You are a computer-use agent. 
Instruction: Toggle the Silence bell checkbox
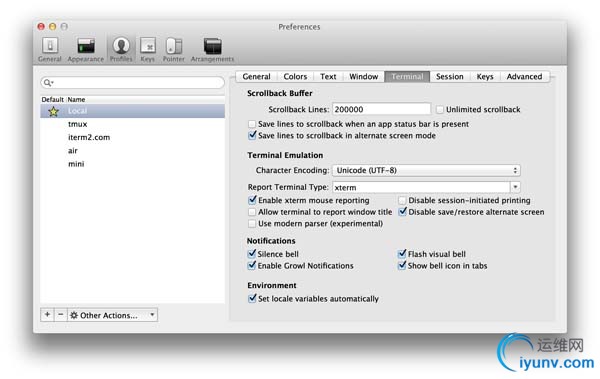(252, 253)
